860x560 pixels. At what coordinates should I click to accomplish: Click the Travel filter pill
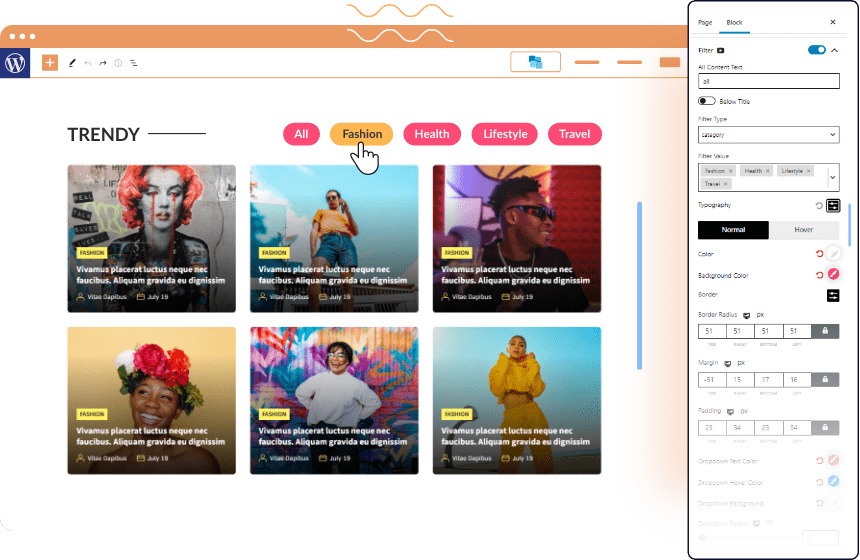coord(574,134)
